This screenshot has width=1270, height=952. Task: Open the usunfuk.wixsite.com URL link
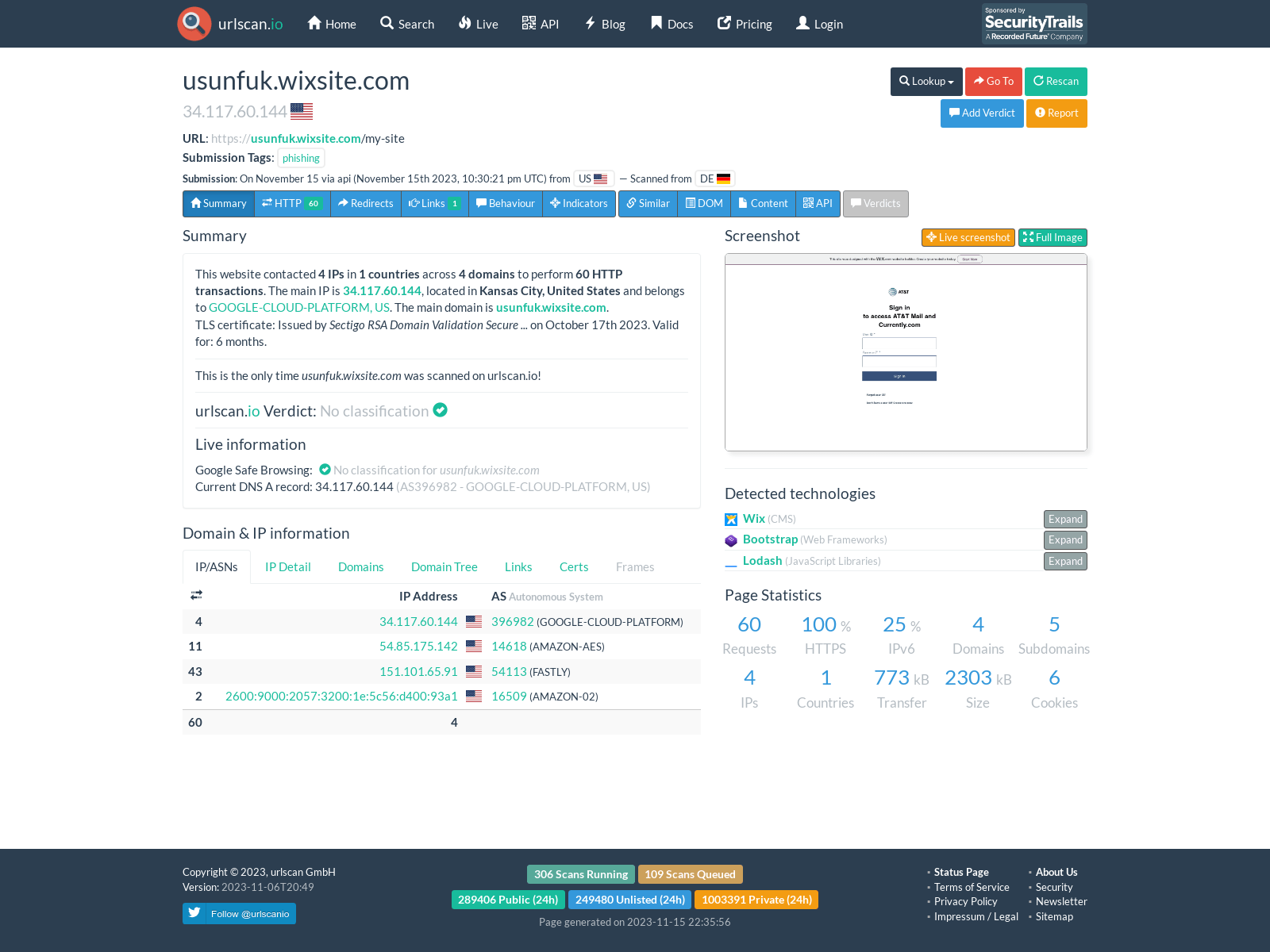pyautogui.click(x=306, y=138)
